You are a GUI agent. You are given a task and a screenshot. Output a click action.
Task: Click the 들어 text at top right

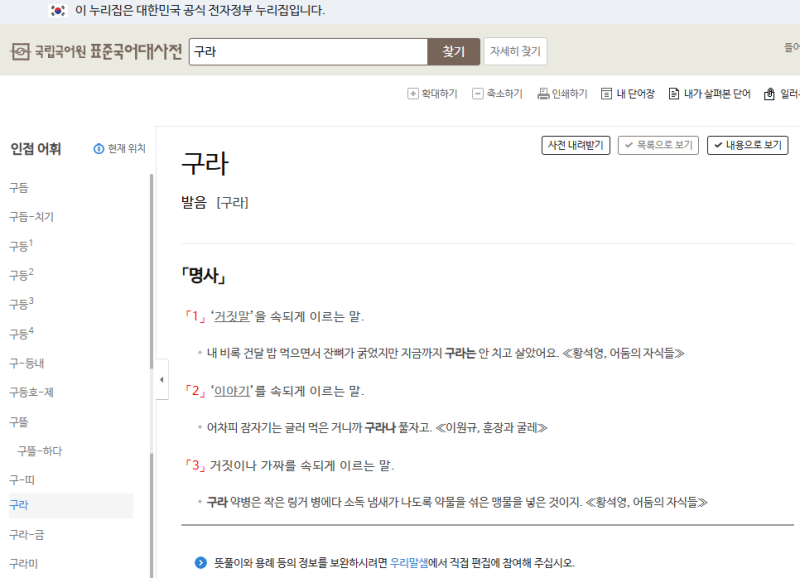tap(792, 47)
